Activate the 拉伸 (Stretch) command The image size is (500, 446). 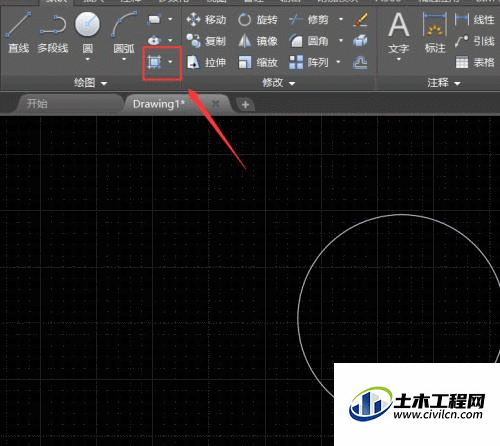click(206, 62)
